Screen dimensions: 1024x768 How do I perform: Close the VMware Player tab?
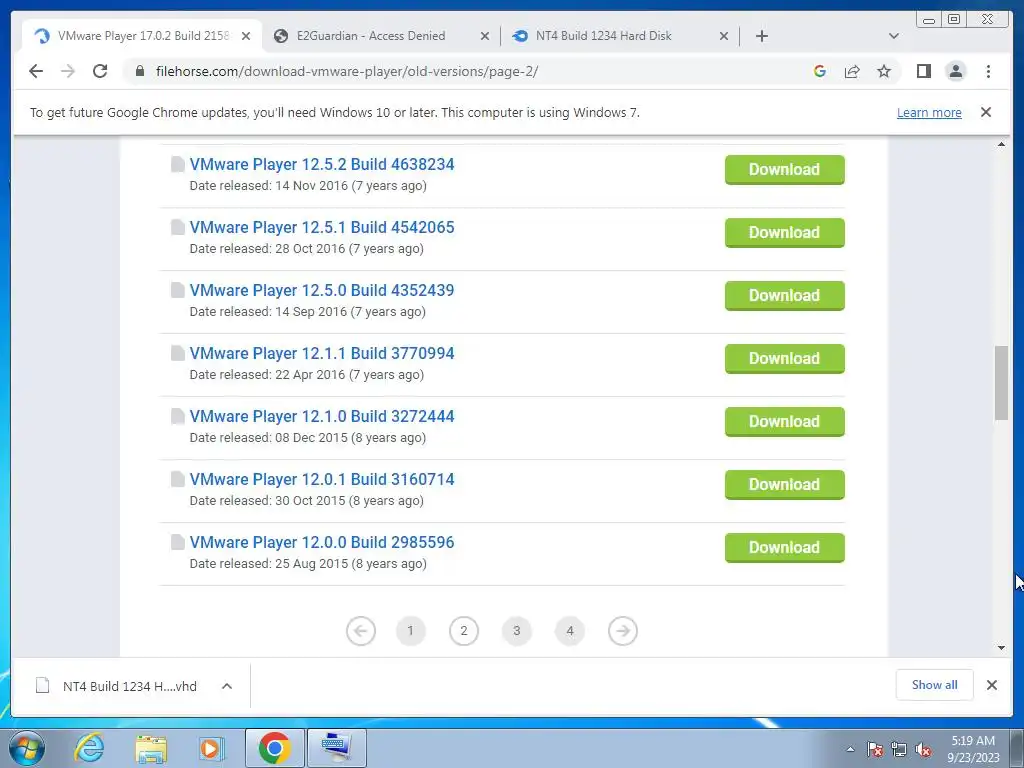(x=246, y=36)
